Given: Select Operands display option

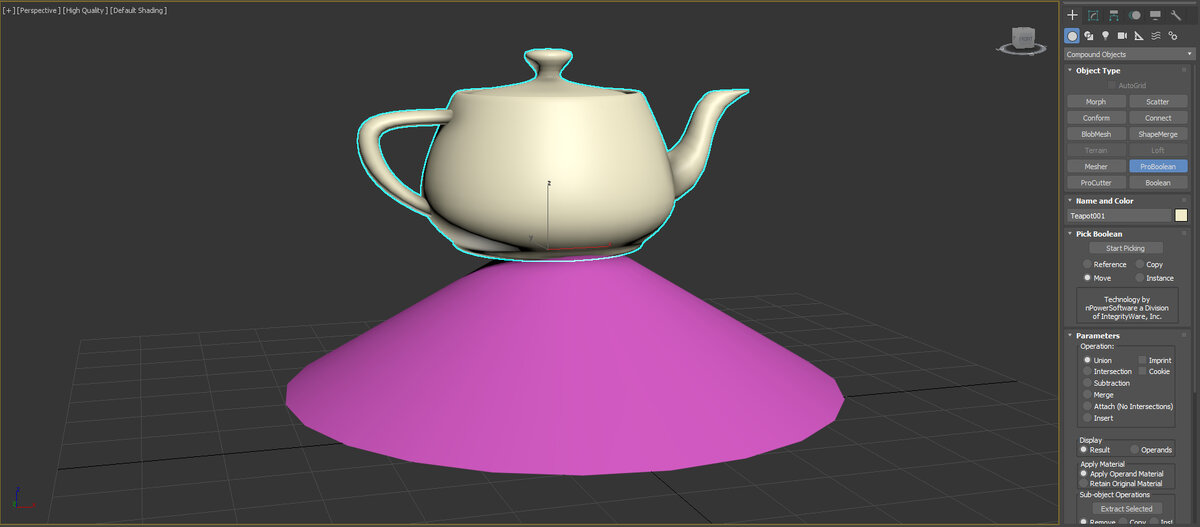Looking at the screenshot, I should click(x=1151, y=450).
